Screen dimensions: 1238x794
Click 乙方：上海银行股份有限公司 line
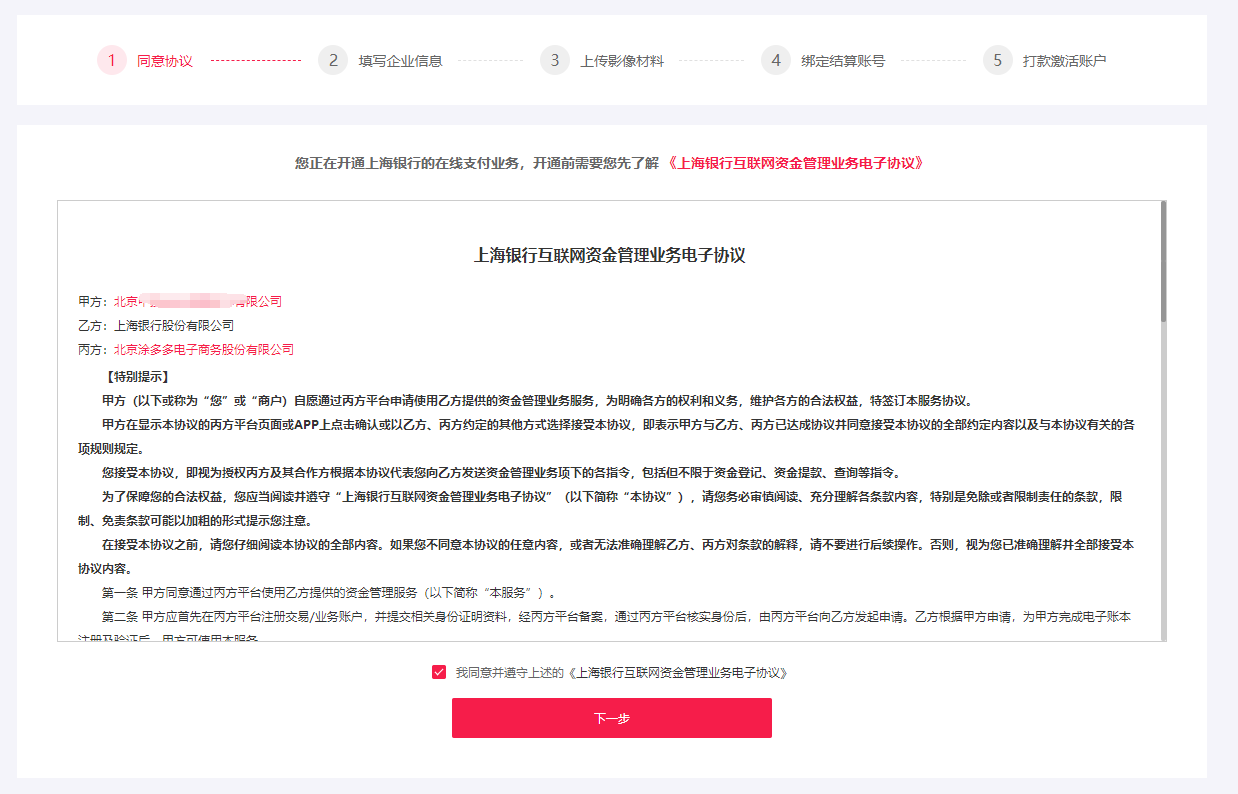156,325
